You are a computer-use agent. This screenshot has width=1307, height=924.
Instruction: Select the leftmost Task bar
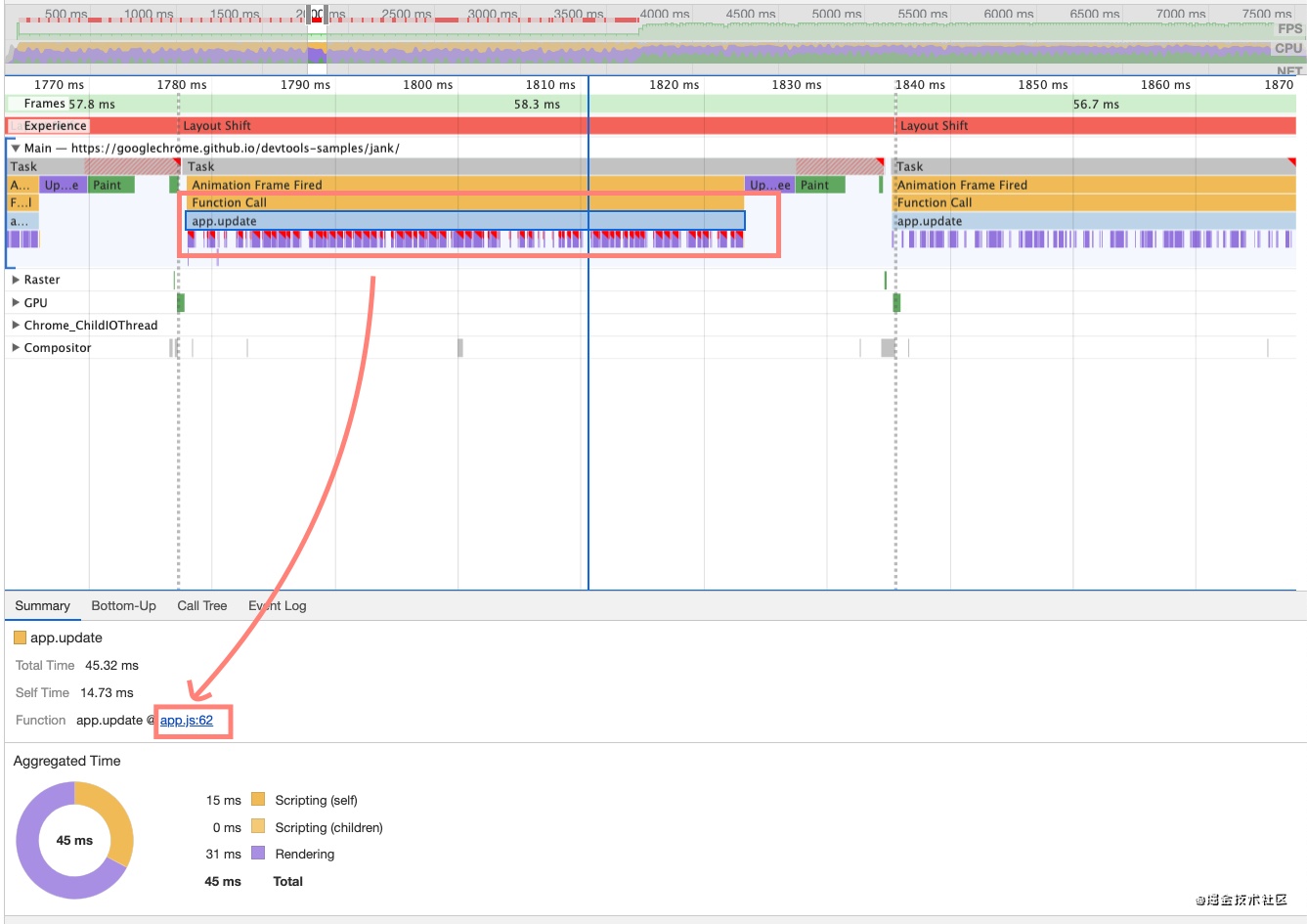point(94,166)
